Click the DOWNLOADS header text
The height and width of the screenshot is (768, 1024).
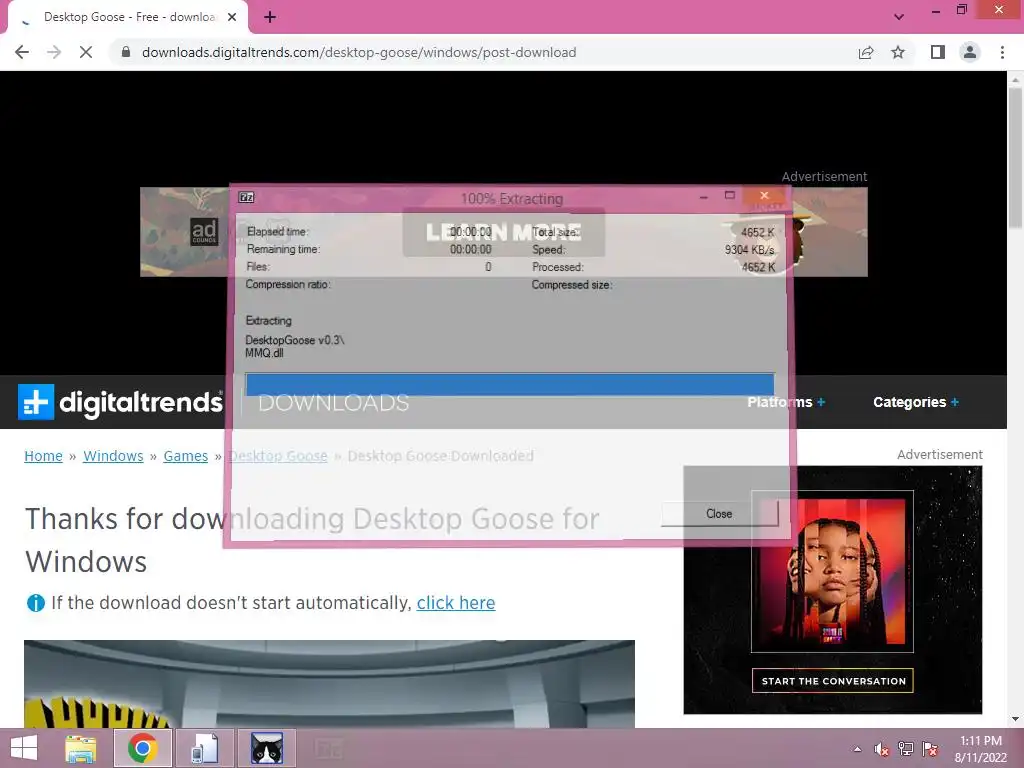(334, 403)
